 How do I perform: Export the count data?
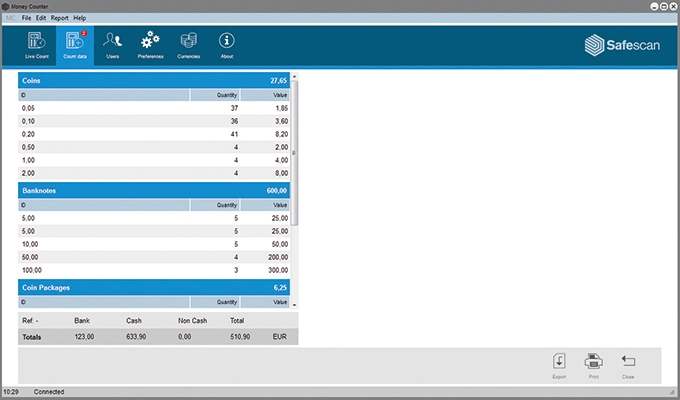point(559,364)
